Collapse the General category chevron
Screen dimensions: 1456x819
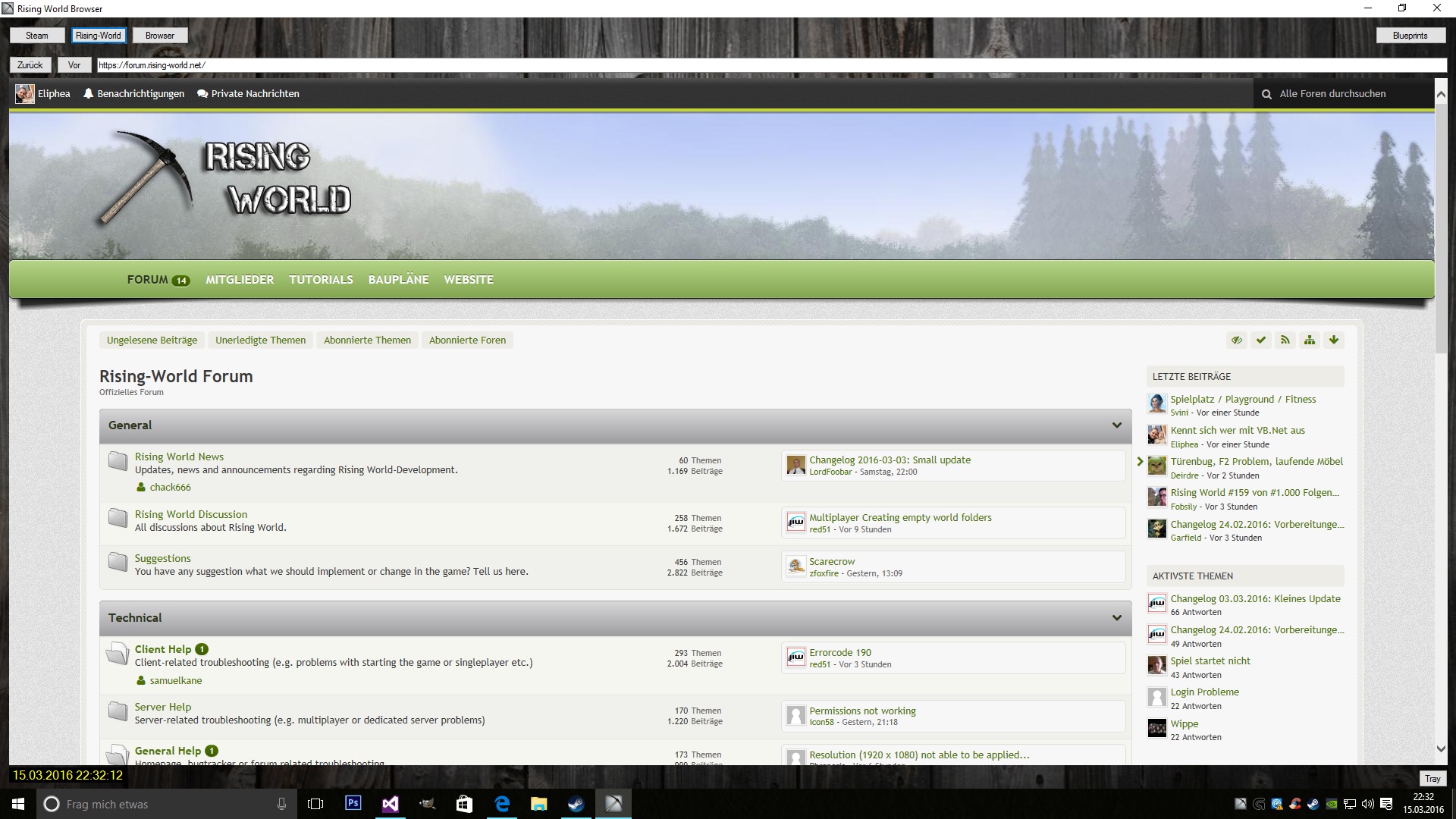(x=1116, y=425)
